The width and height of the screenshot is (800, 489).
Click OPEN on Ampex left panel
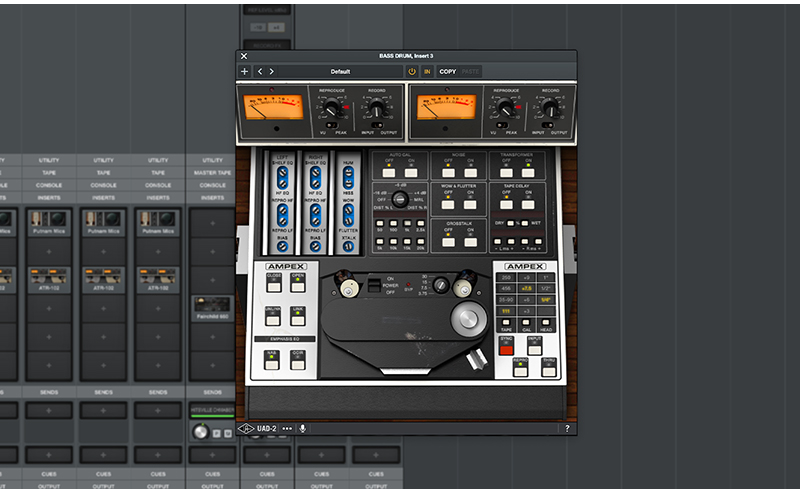coord(298,285)
